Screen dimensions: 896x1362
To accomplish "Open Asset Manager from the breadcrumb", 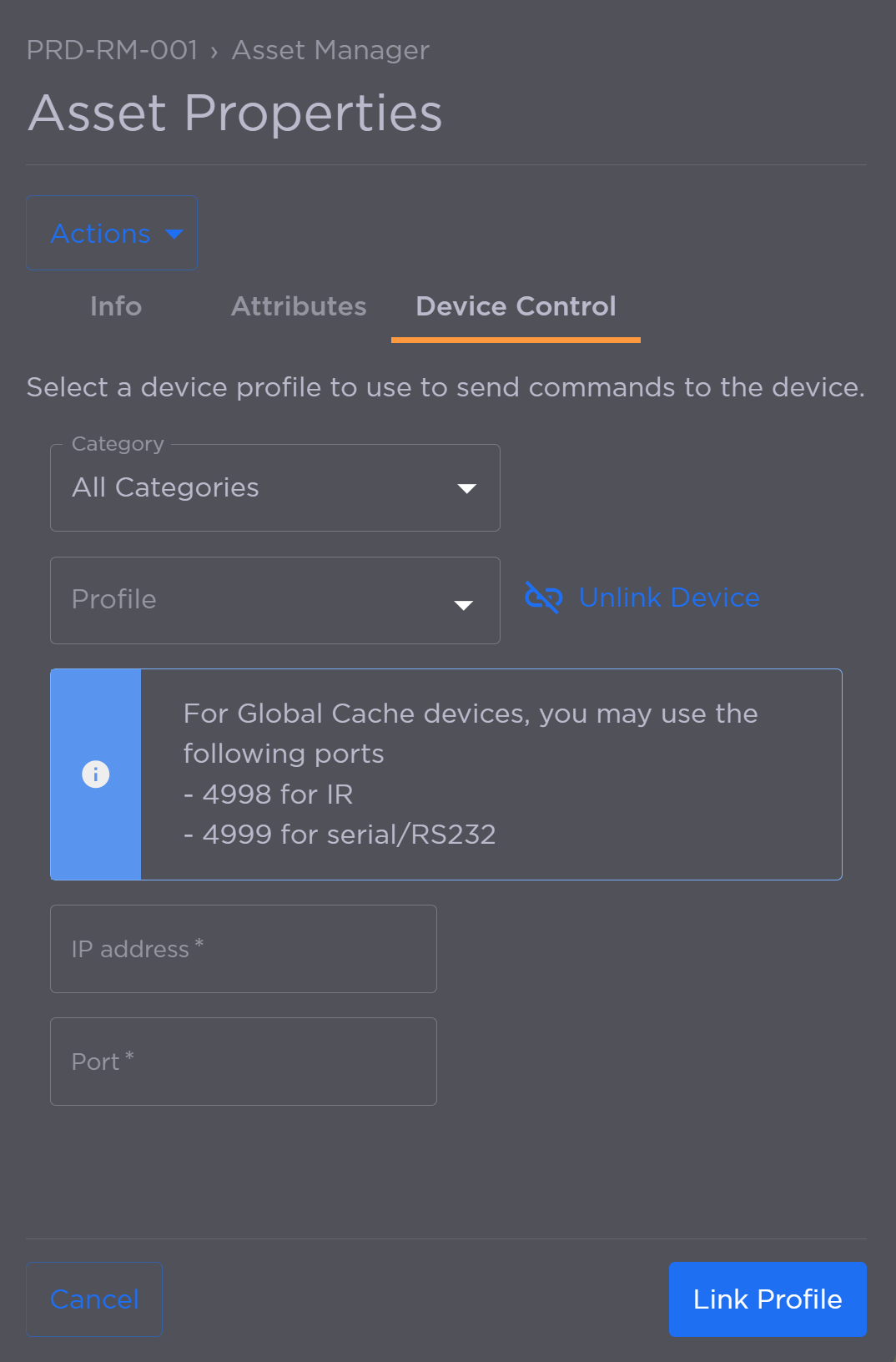I will click(330, 50).
